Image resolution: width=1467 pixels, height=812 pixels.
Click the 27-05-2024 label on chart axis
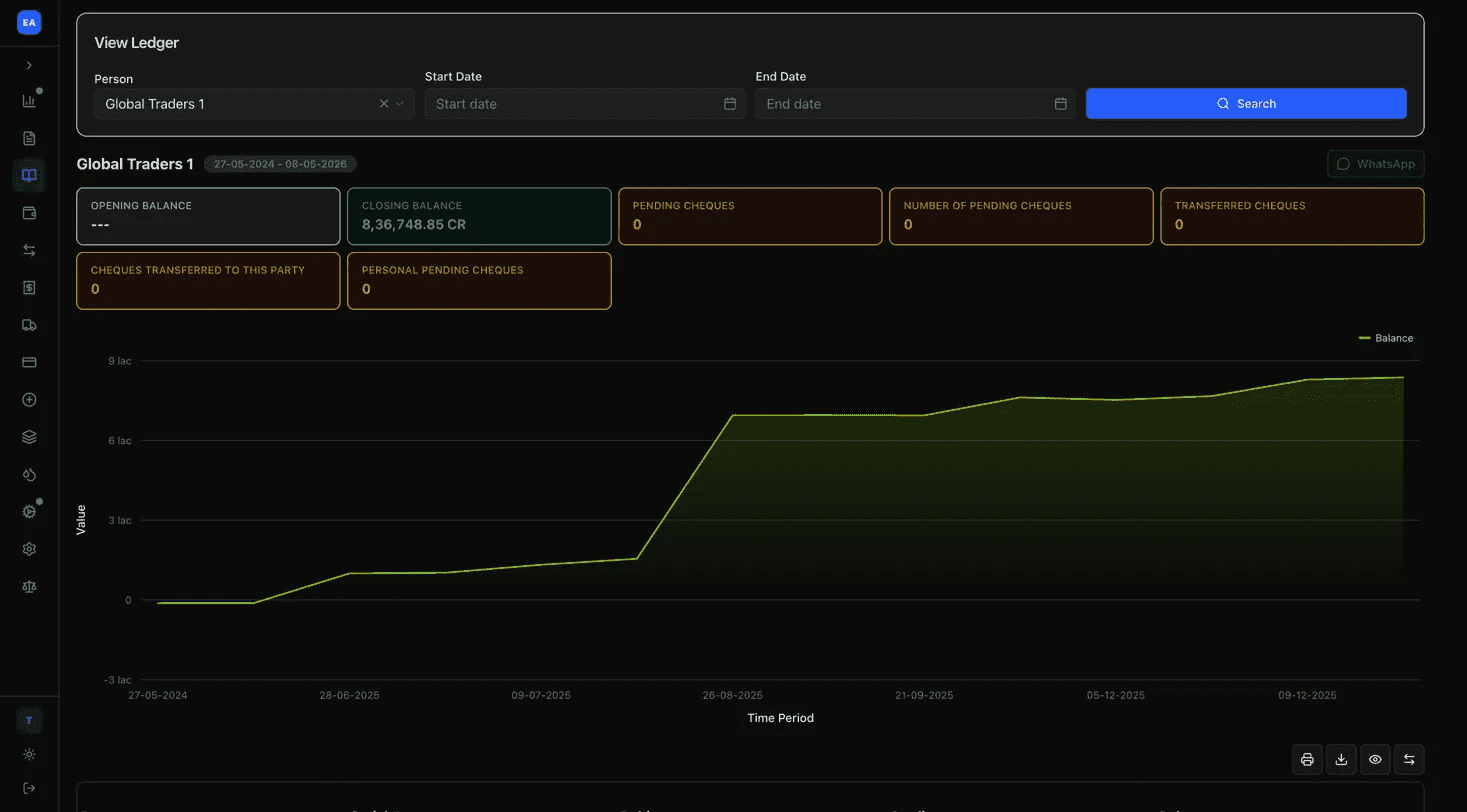pos(158,695)
